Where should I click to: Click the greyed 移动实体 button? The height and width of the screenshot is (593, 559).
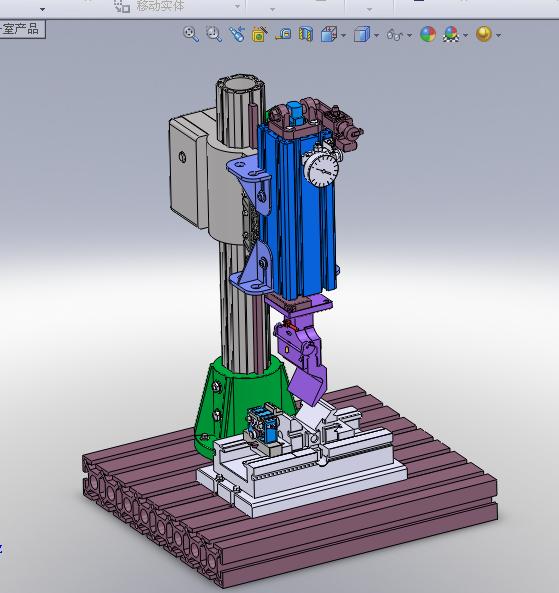pyautogui.click(x=149, y=6)
